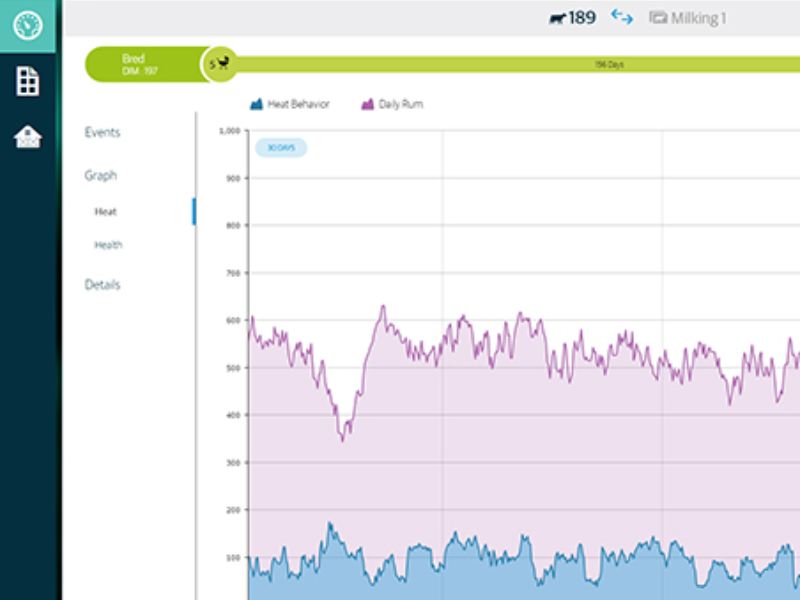Click the Milking 1 group label
The image size is (800, 600).
[x=698, y=18]
